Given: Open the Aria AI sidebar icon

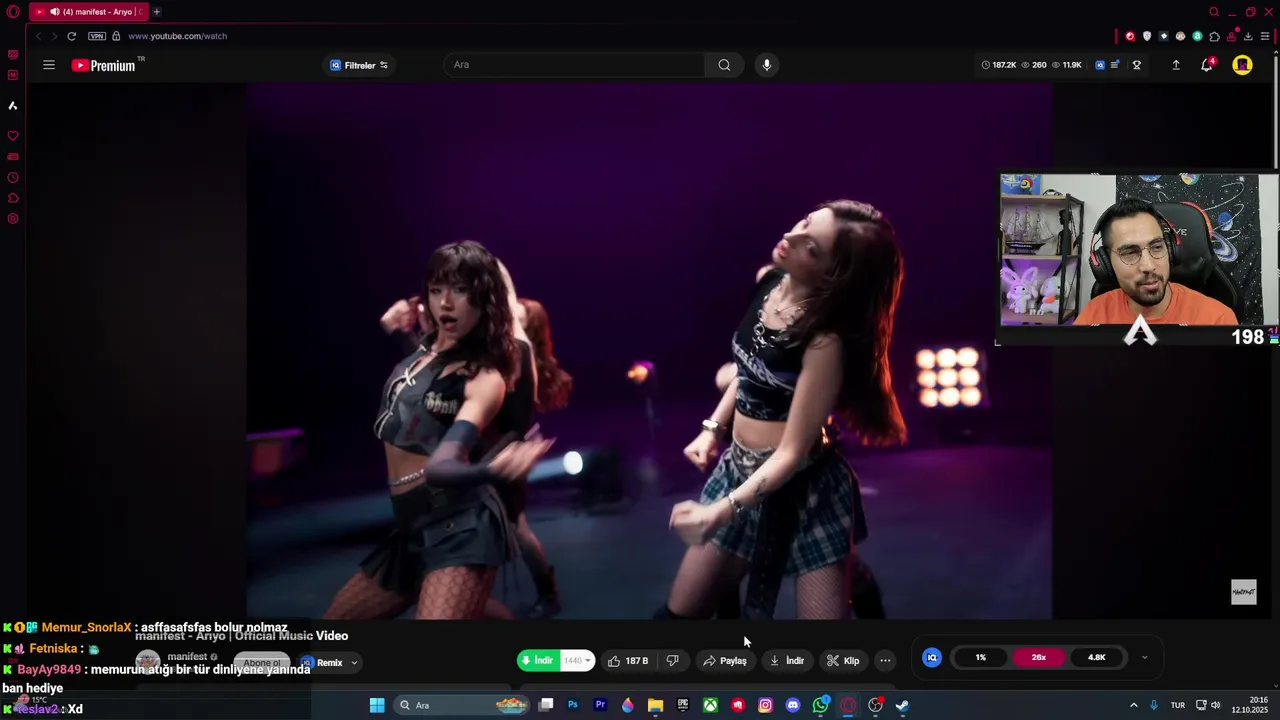Looking at the screenshot, I should pos(13,105).
